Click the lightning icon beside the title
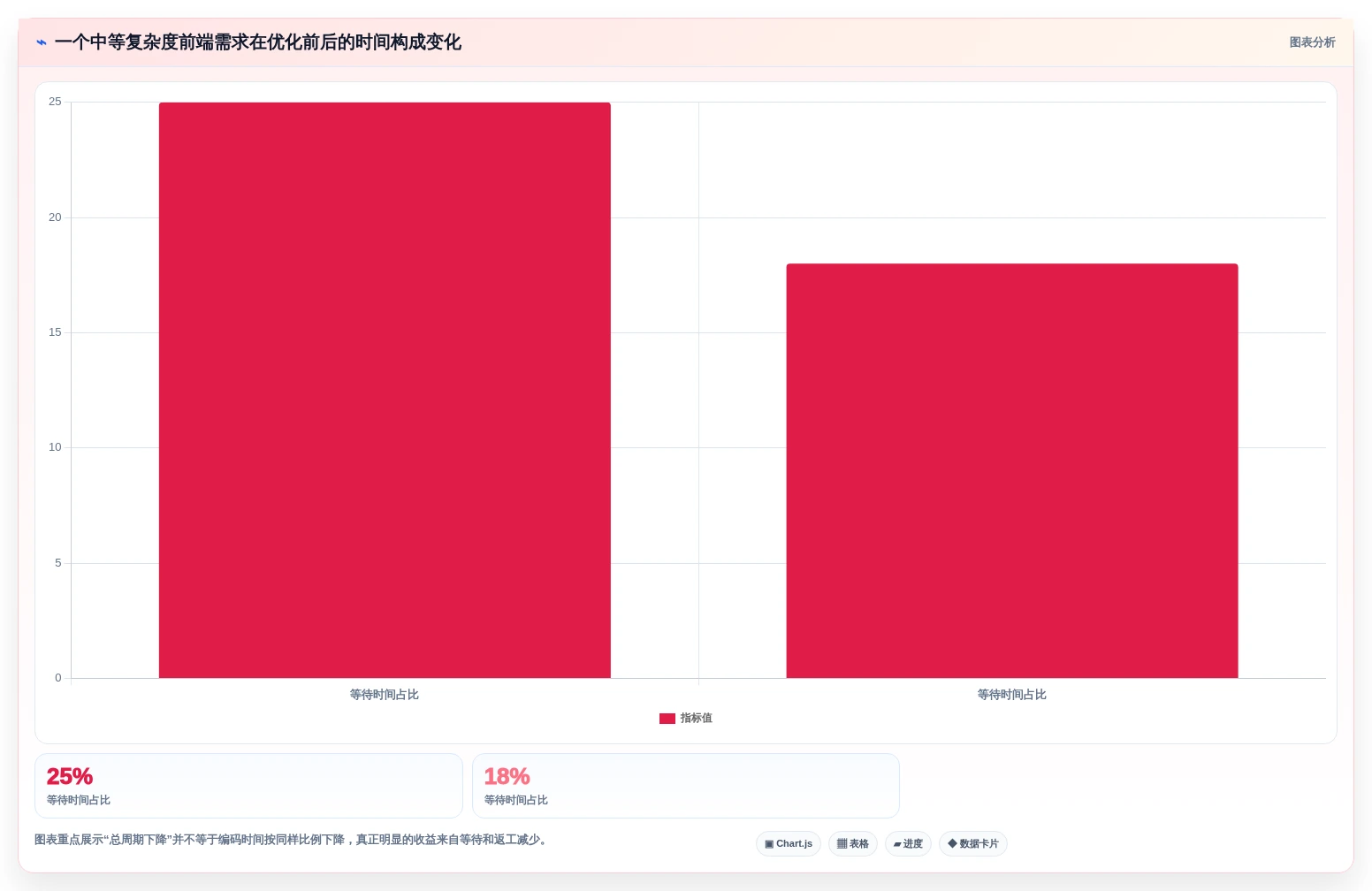Screen dimensions: 1372x891 tap(42, 42)
